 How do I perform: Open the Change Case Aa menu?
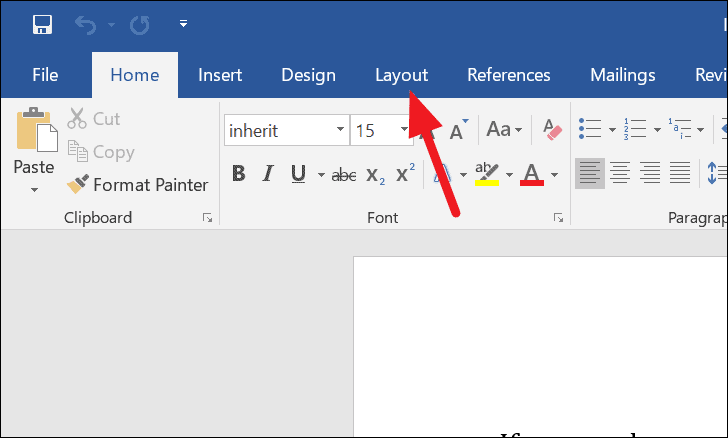[504, 130]
